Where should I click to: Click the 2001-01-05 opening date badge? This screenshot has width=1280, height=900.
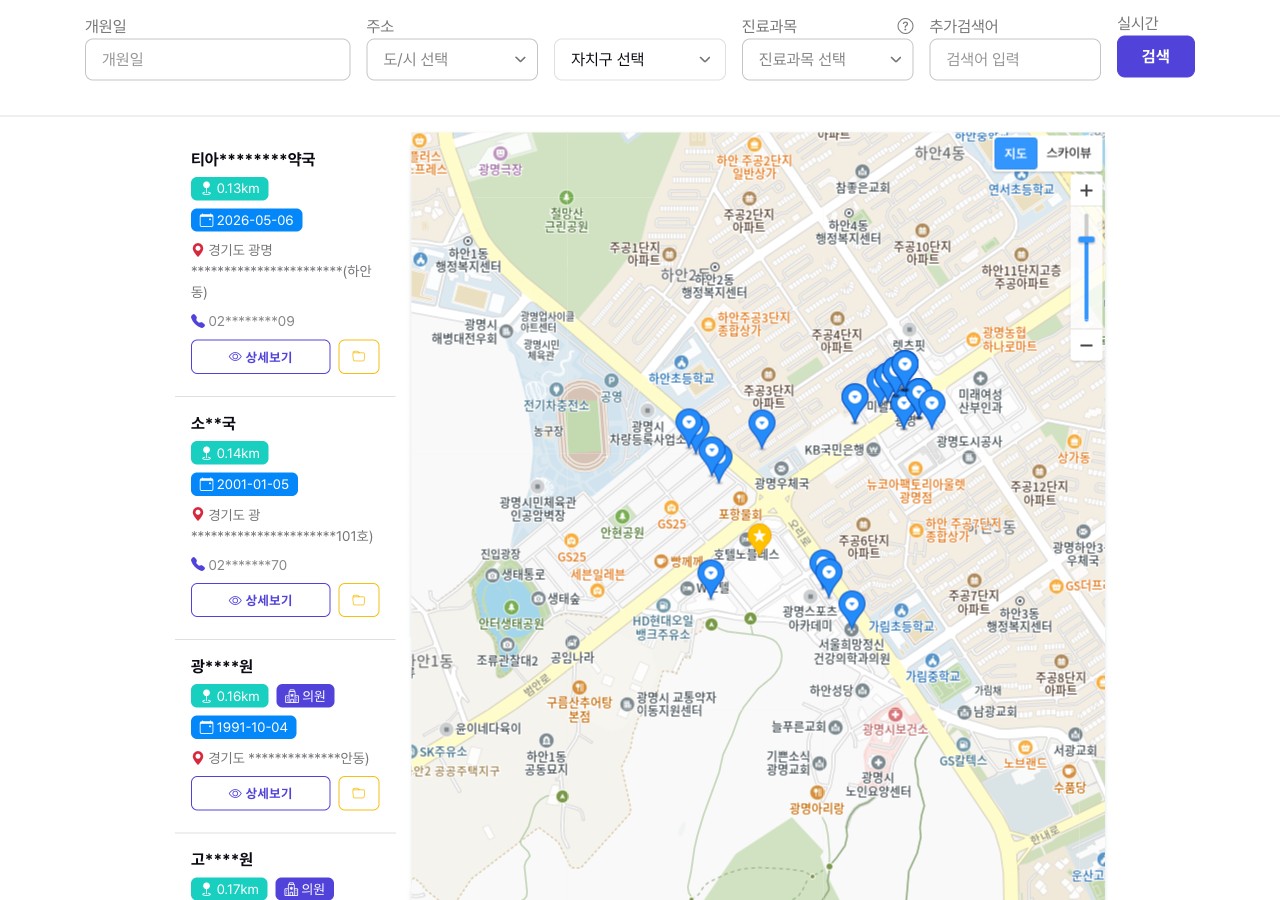244,485
